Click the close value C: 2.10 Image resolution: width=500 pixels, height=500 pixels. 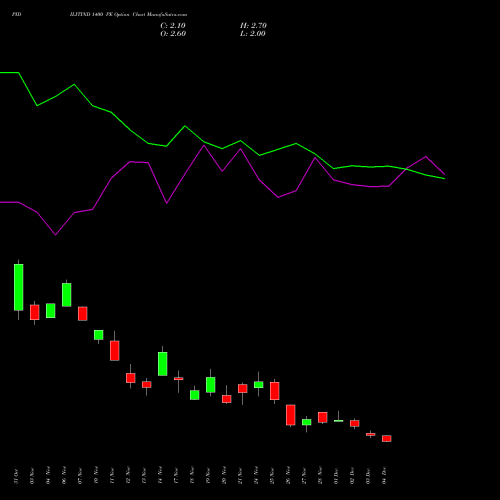(173, 26)
